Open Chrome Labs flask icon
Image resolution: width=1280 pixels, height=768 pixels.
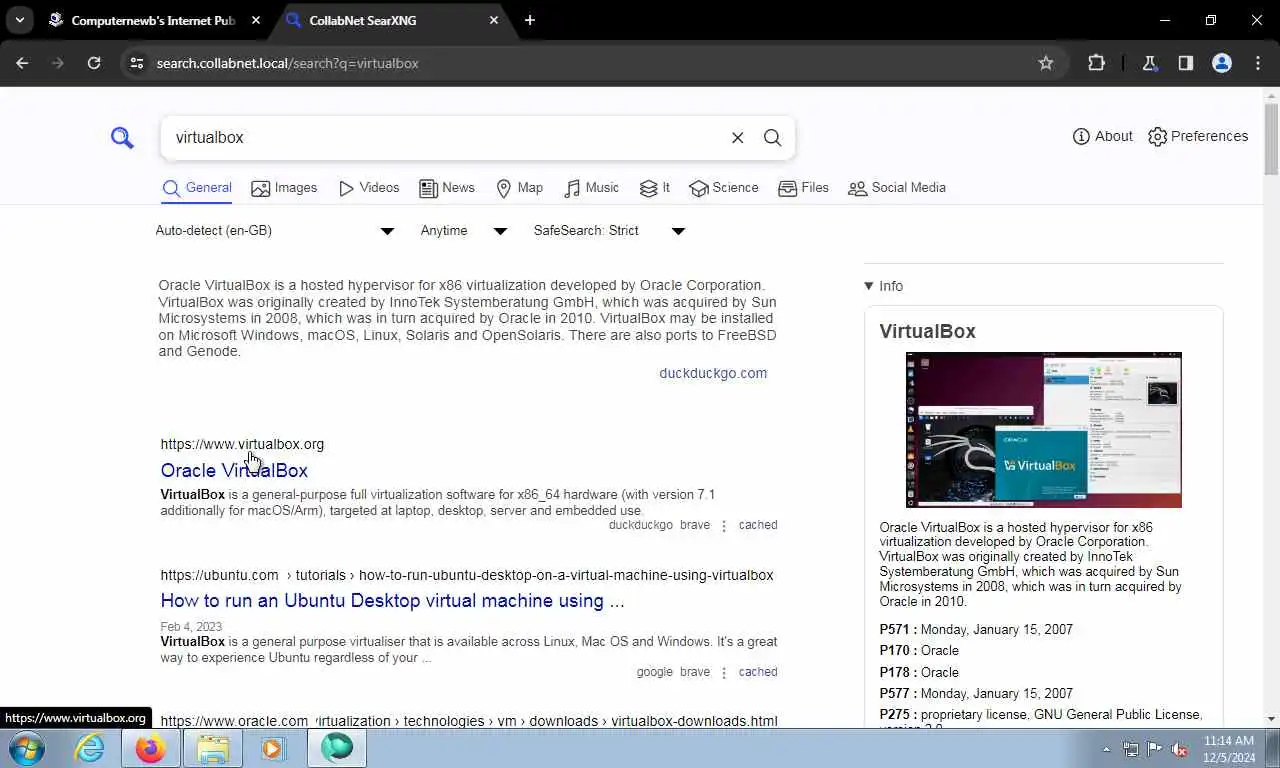[1149, 63]
